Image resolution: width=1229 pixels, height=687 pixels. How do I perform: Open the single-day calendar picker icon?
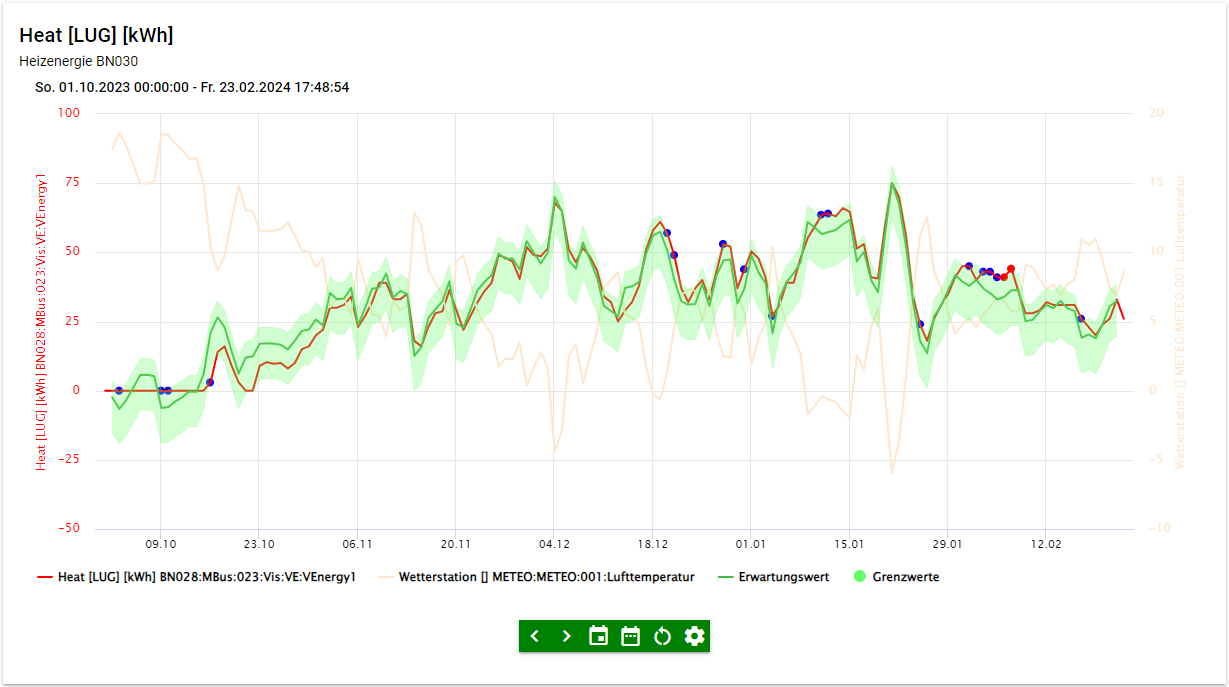[x=599, y=636]
